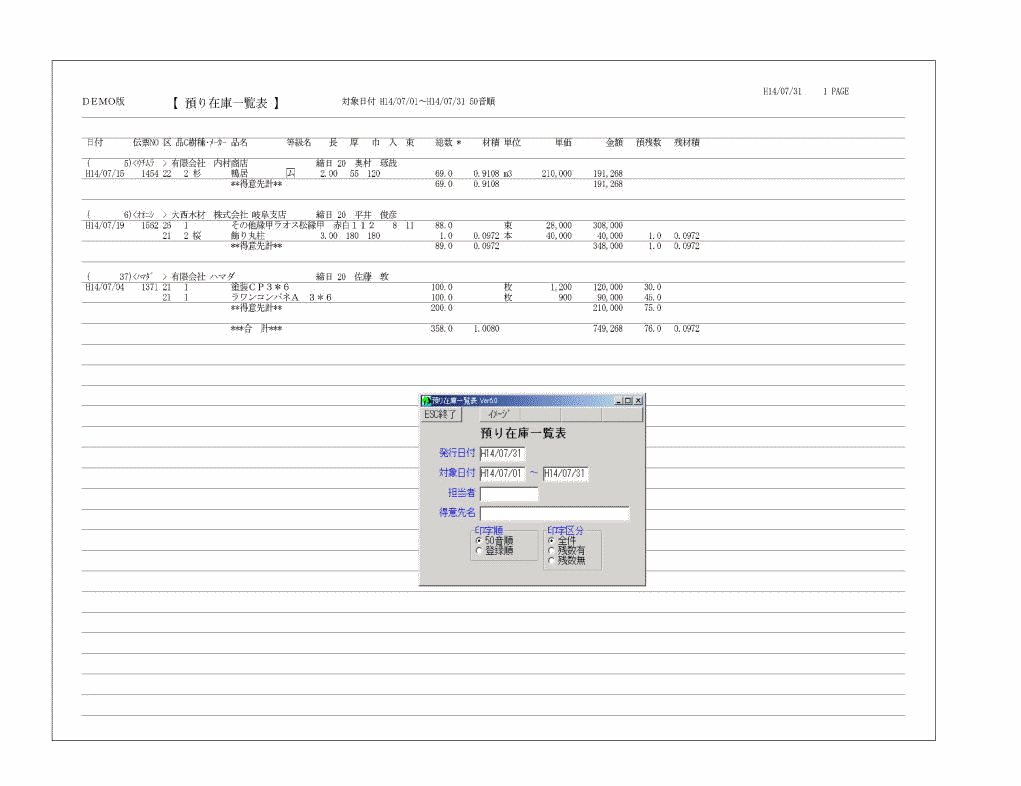Click the app icon in dialog title bar
1021x786 pixels.
pos(426,400)
